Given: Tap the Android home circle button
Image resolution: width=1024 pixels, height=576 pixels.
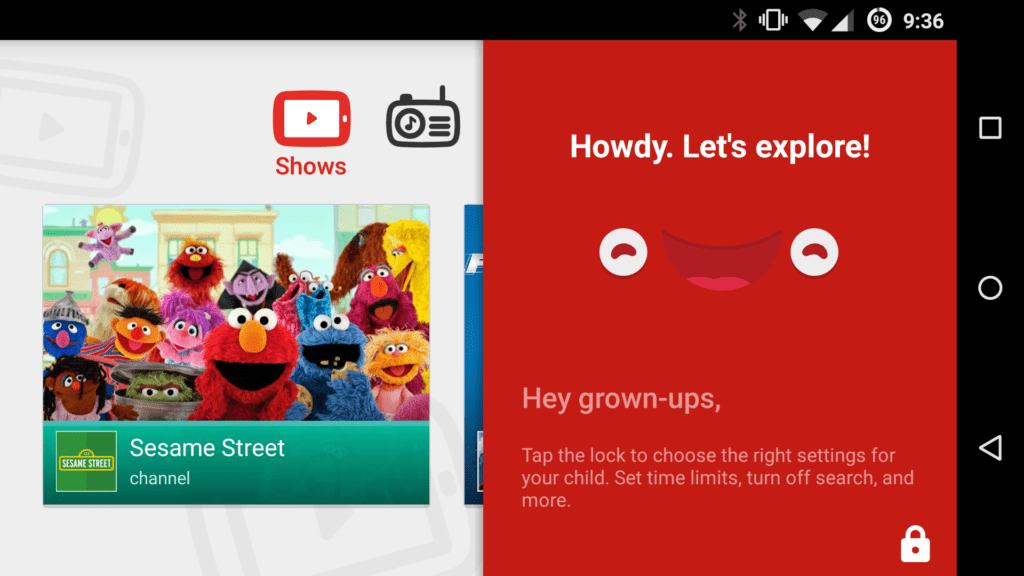Looking at the screenshot, I should (990, 288).
